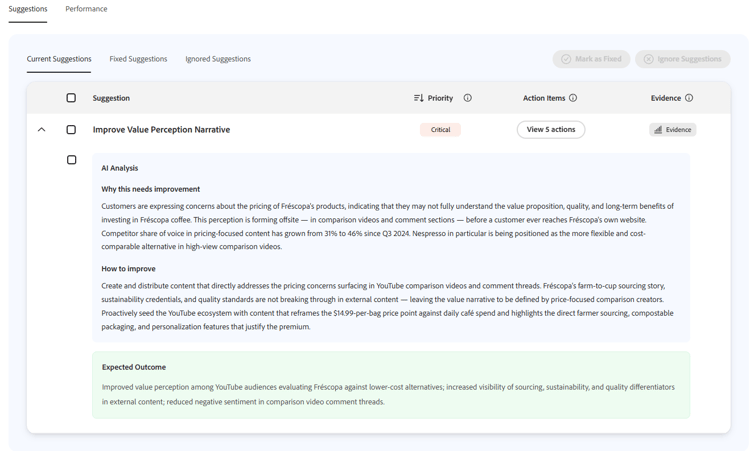Click the Expected Outcome heading
Image resolution: width=750 pixels, height=451 pixels.
point(134,367)
